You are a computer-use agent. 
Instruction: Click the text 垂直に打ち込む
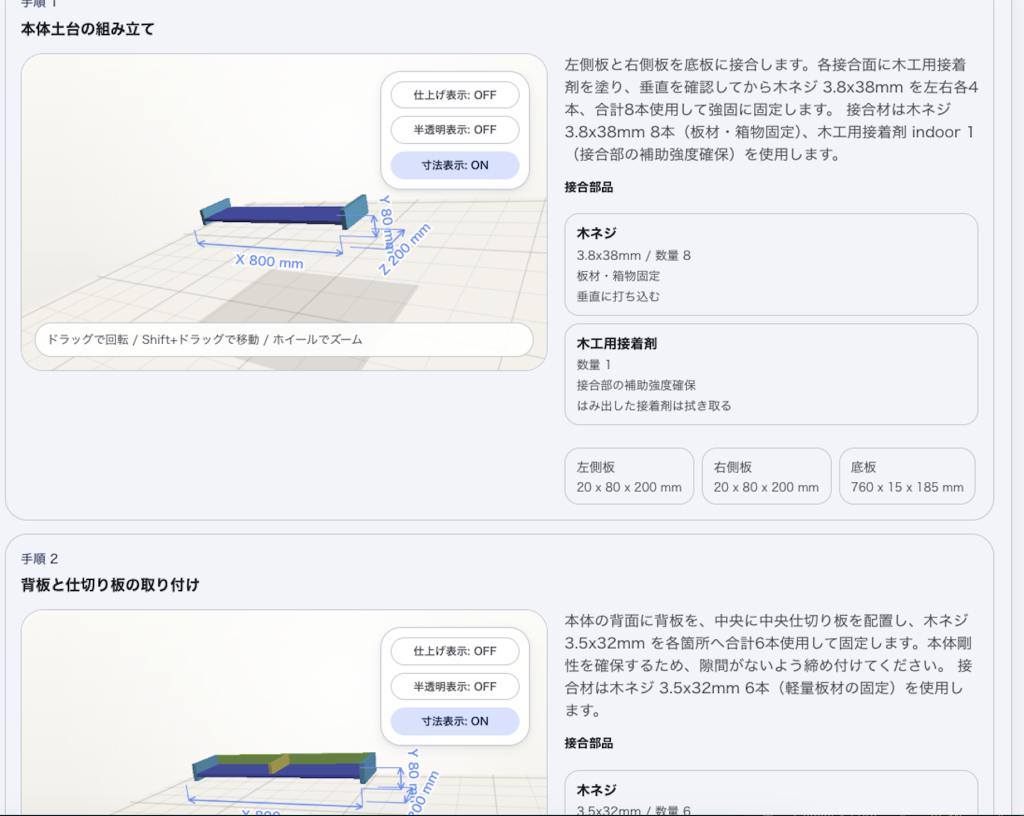coord(618,296)
